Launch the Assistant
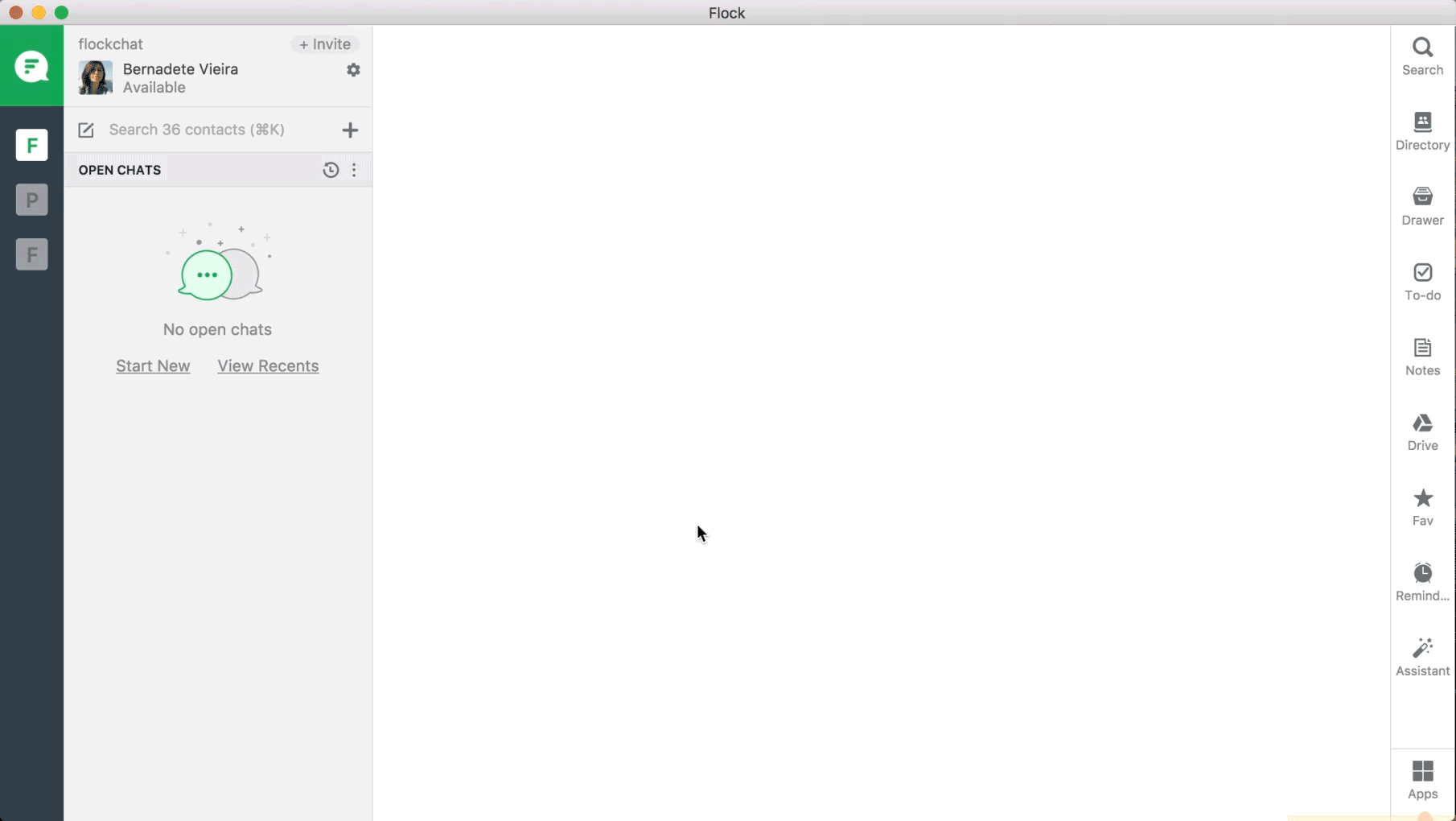1456x821 pixels. tap(1421, 655)
